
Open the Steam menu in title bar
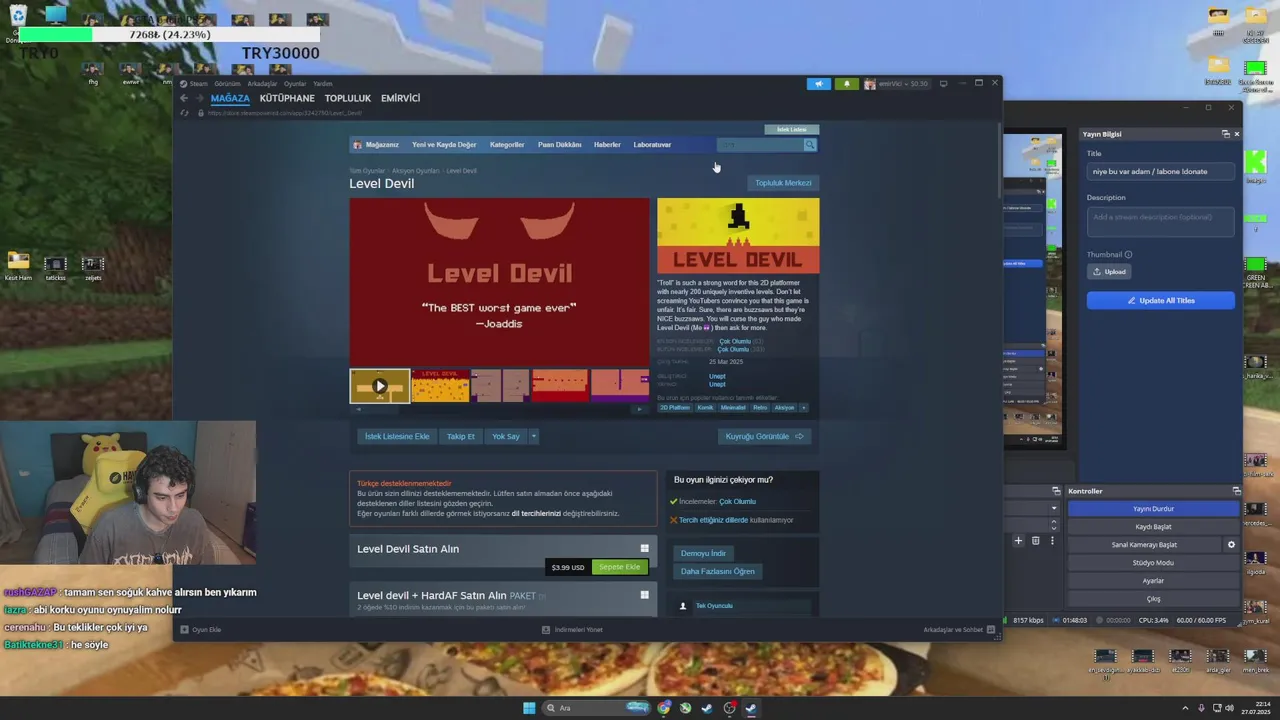tap(199, 84)
